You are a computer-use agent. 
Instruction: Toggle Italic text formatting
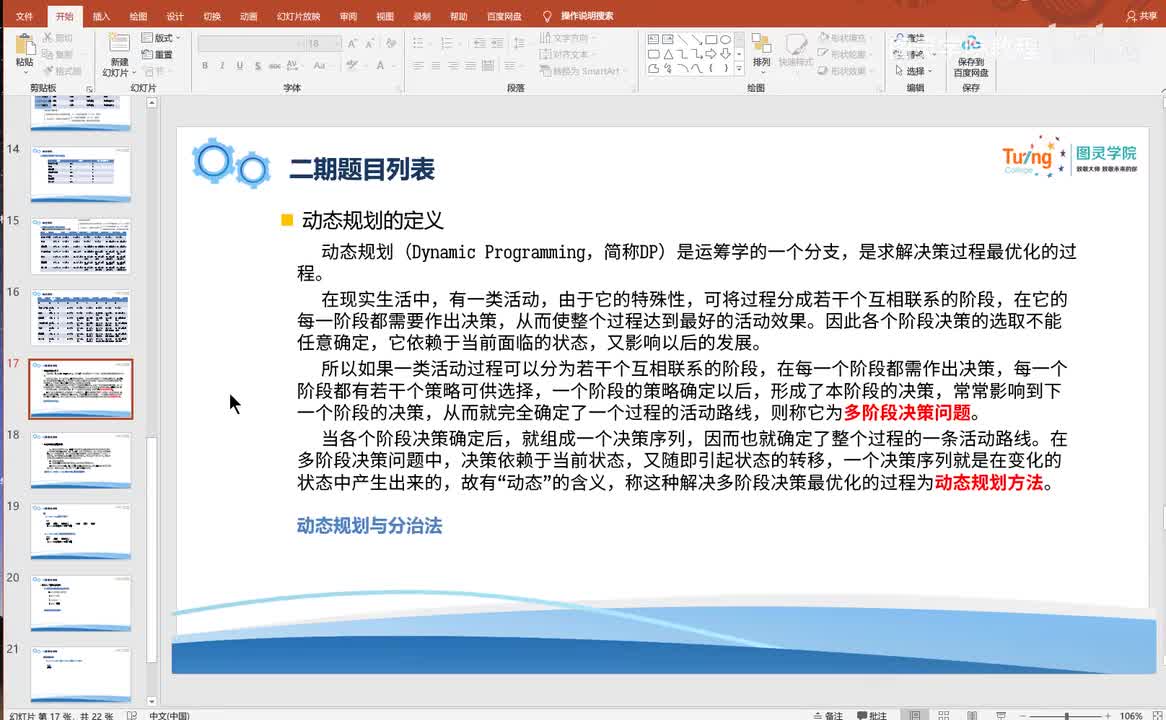click(222, 65)
